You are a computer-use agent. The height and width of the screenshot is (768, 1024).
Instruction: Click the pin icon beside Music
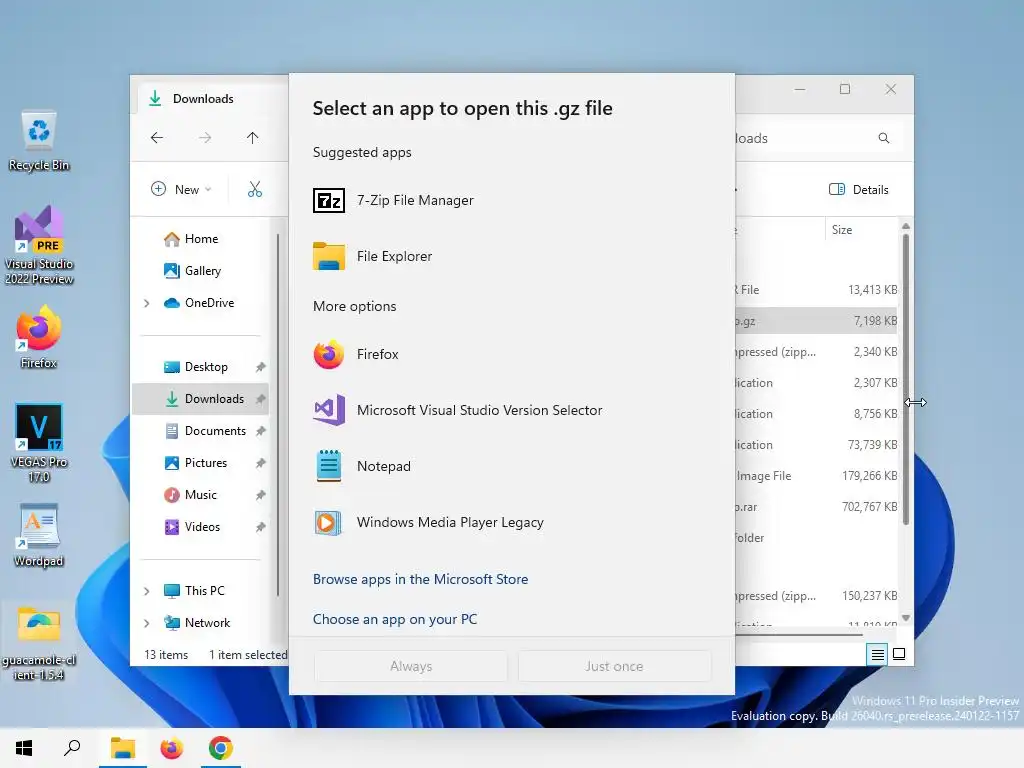pos(261,495)
